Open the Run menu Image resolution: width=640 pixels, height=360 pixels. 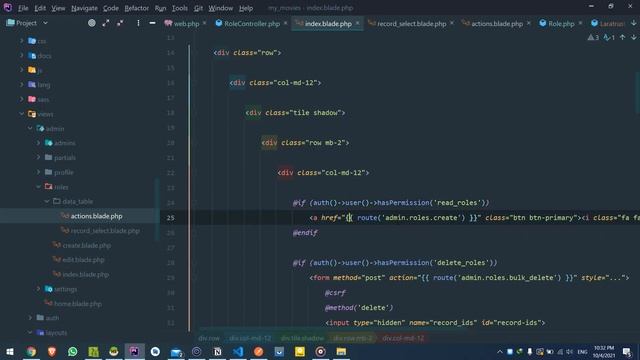(160, 8)
